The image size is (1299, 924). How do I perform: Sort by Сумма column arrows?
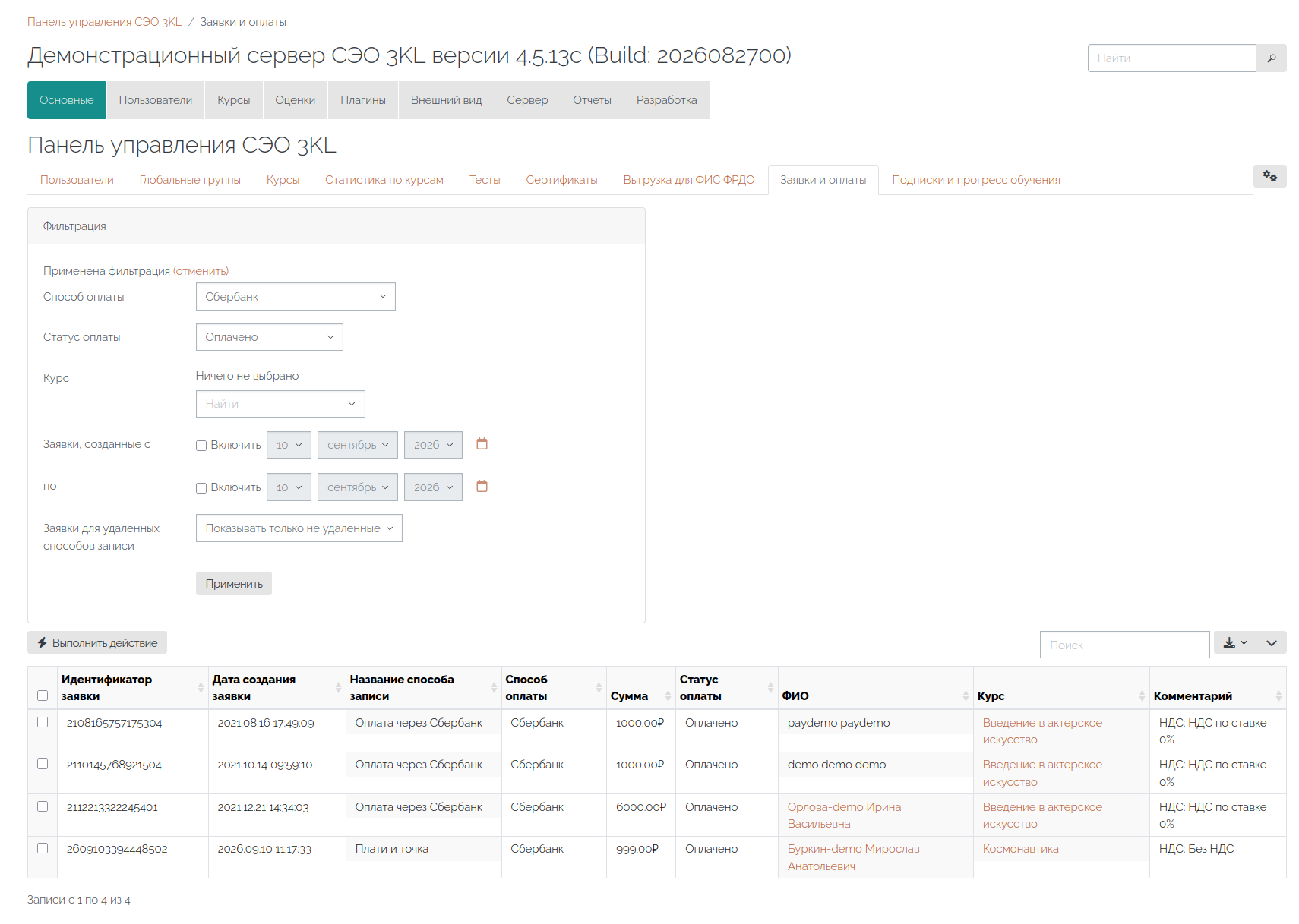668,696
